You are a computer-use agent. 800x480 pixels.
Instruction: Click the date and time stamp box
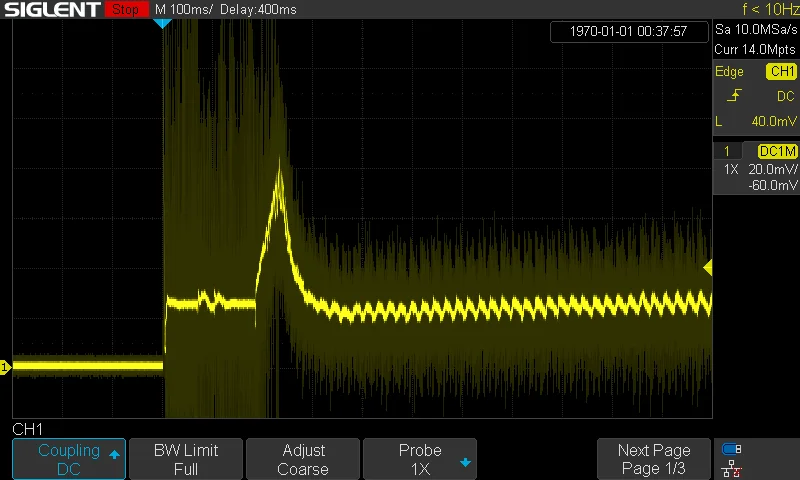[628, 31]
